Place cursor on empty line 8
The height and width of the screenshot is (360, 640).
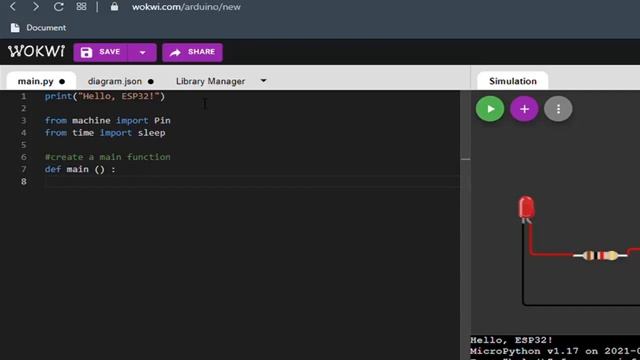[x=252, y=181]
